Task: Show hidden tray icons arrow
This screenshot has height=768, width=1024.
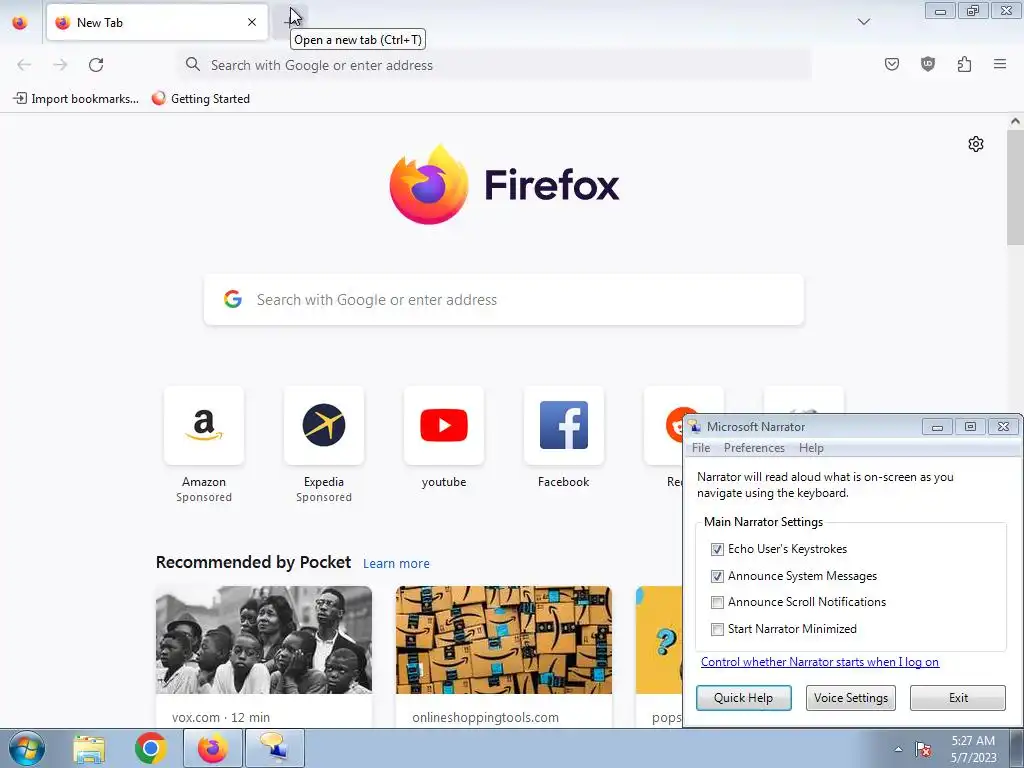Action: [899, 749]
